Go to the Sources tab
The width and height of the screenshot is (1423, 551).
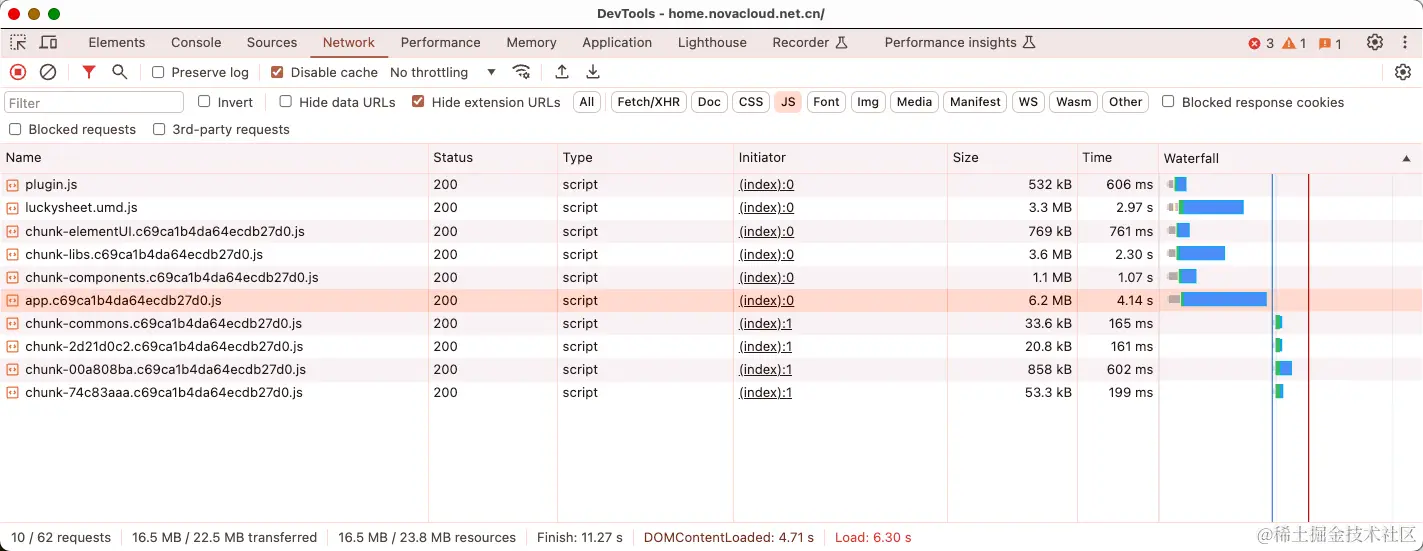tap(272, 42)
